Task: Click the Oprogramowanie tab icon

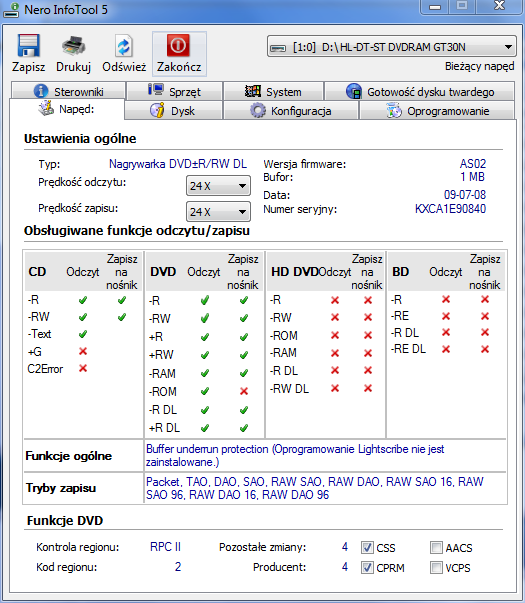Action: coord(393,110)
